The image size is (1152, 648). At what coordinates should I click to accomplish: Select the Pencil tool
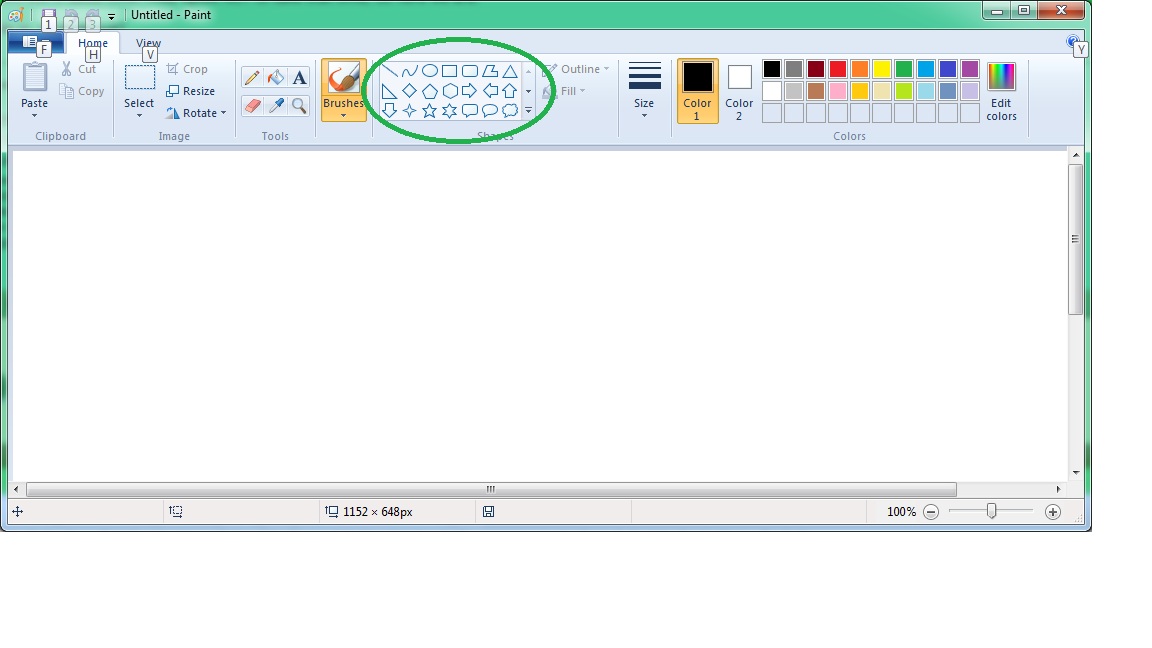click(x=252, y=78)
